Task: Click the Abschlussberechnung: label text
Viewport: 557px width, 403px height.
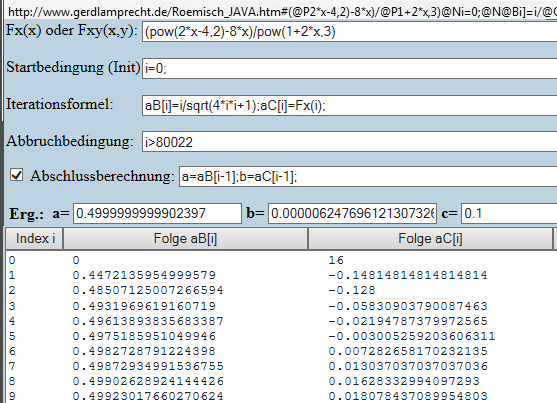Action: 102,176
